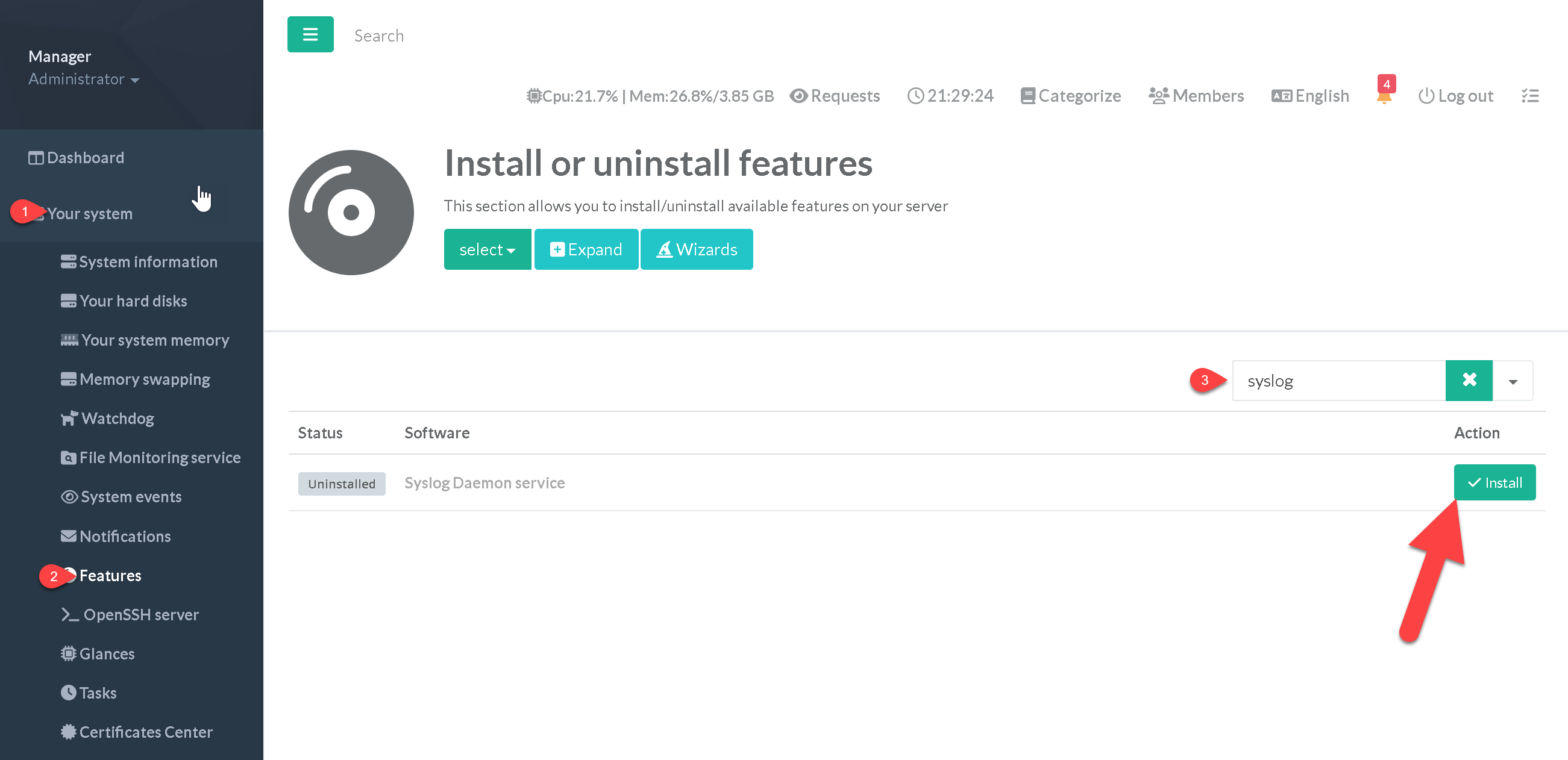Collapse the Your system sidebar section
This screenshot has width=1568, height=760.
click(89, 214)
